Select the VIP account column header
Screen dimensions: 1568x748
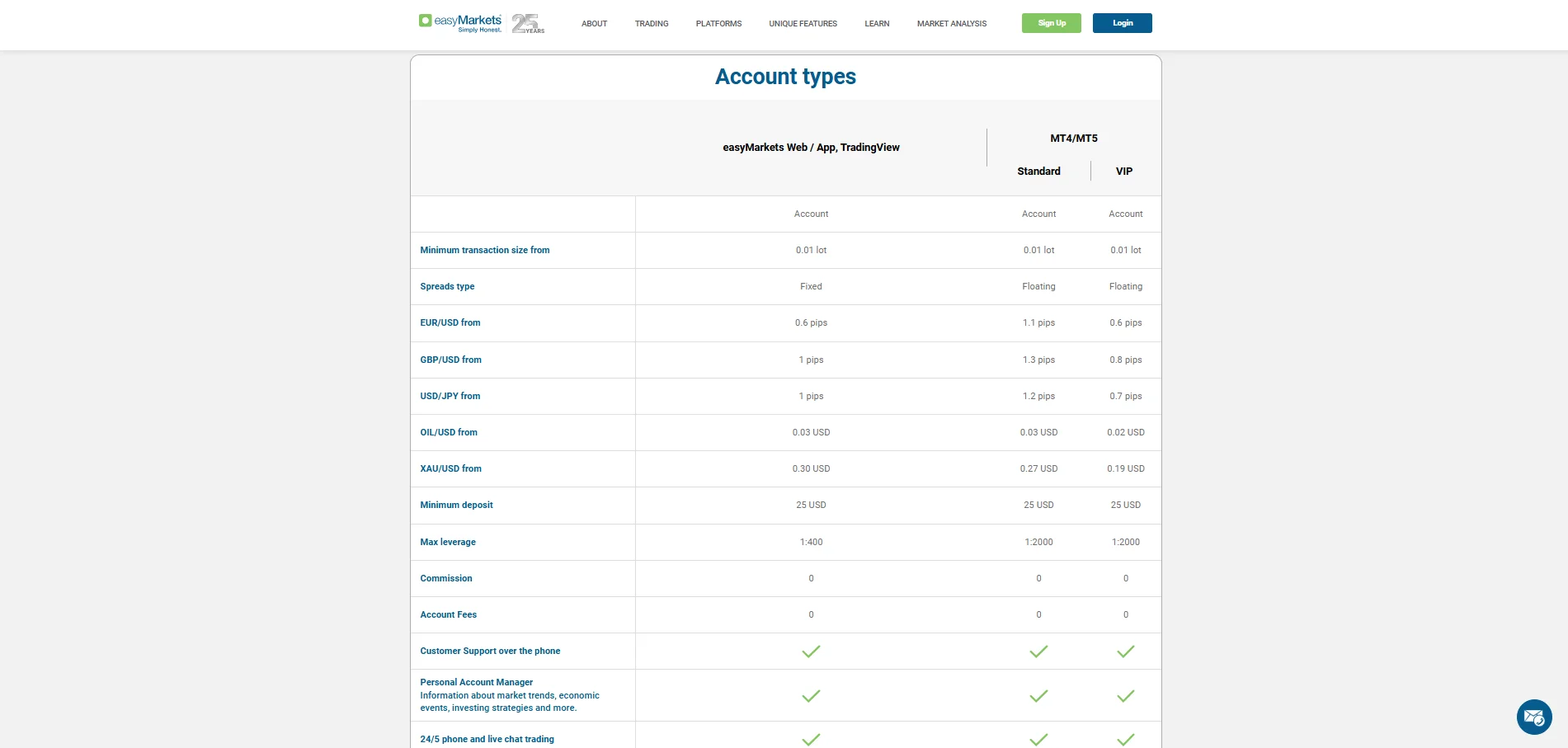(x=1124, y=172)
